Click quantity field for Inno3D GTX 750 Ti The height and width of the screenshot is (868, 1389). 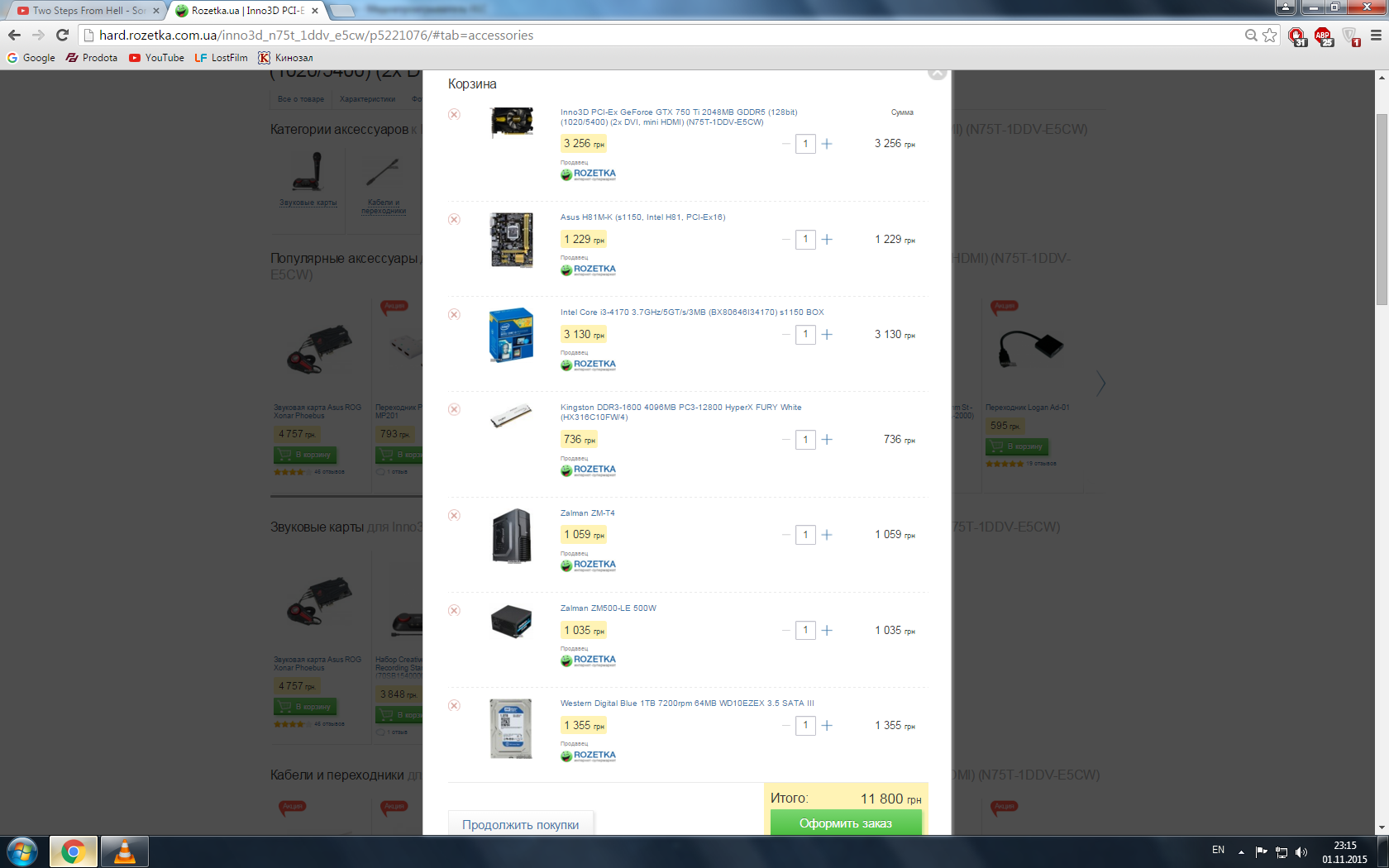(805, 144)
